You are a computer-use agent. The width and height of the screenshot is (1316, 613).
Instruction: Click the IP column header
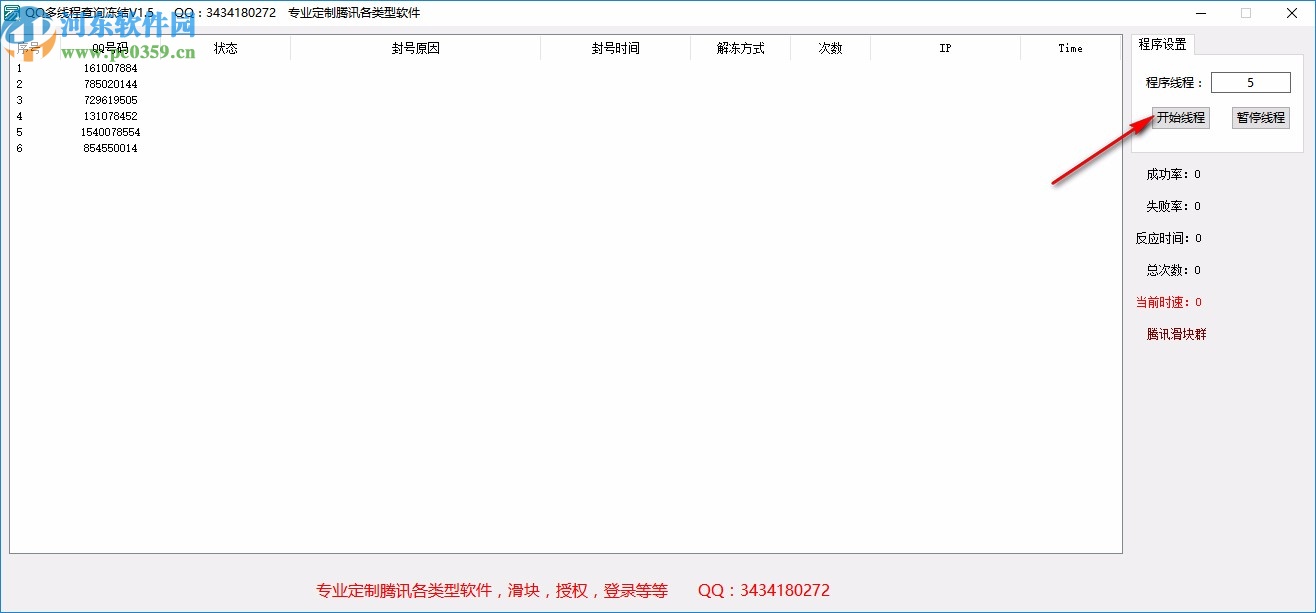pyautogui.click(x=945, y=47)
